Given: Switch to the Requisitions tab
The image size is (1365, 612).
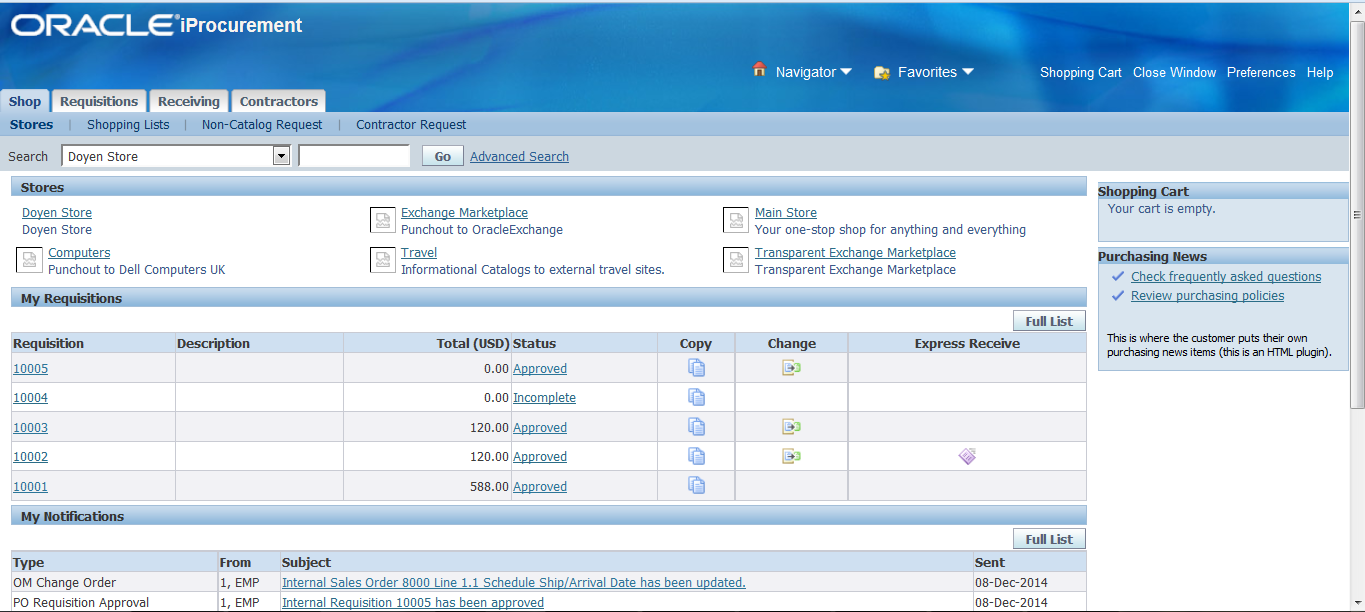Looking at the screenshot, I should 99,101.
